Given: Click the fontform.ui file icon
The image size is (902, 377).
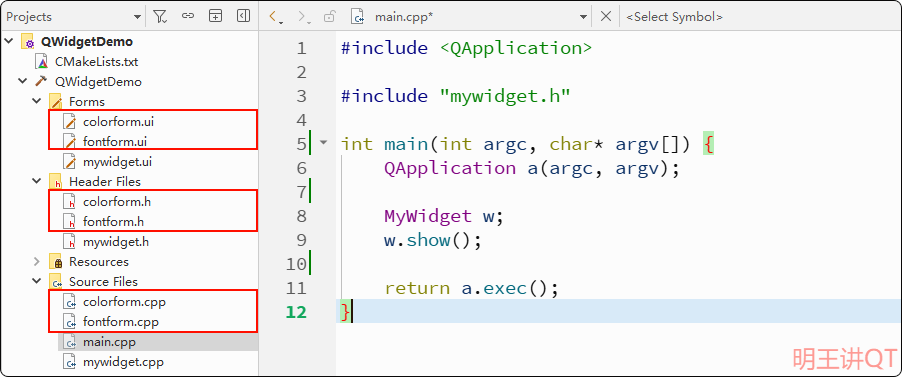Looking at the screenshot, I should 70,142.
